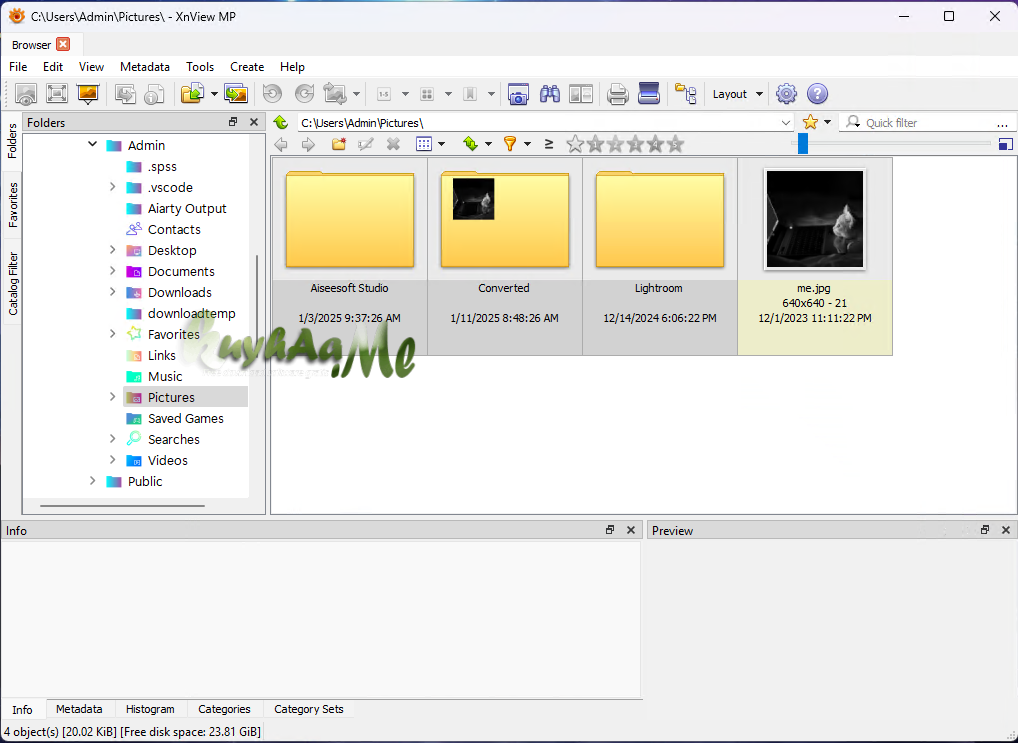
Task: Click the Rotate counter-clockwise icon
Action: pos(273,94)
